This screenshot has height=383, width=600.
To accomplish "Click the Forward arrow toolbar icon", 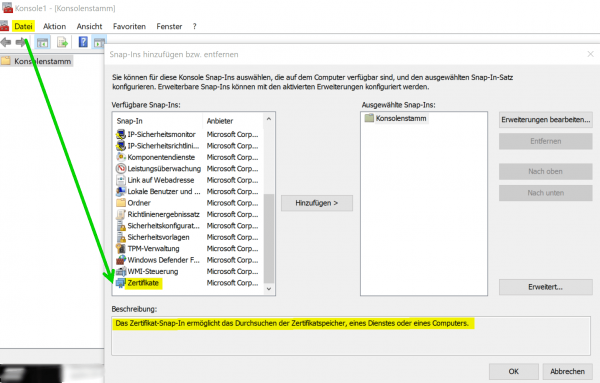I will click(x=21, y=42).
